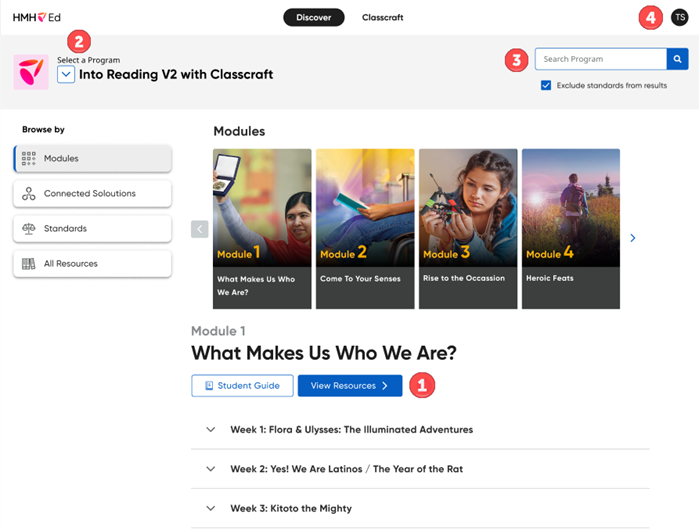This screenshot has height=531, width=699.
Task: Advance modules carousel with right arrow
Action: coord(633,238)
